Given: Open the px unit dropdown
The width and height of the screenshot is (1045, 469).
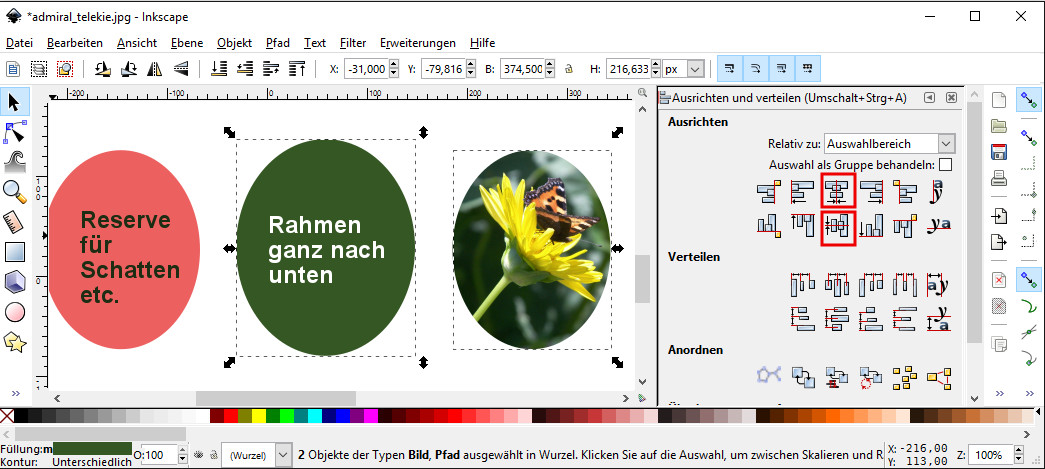Looking at the screenshot, I should coord(695,69).
